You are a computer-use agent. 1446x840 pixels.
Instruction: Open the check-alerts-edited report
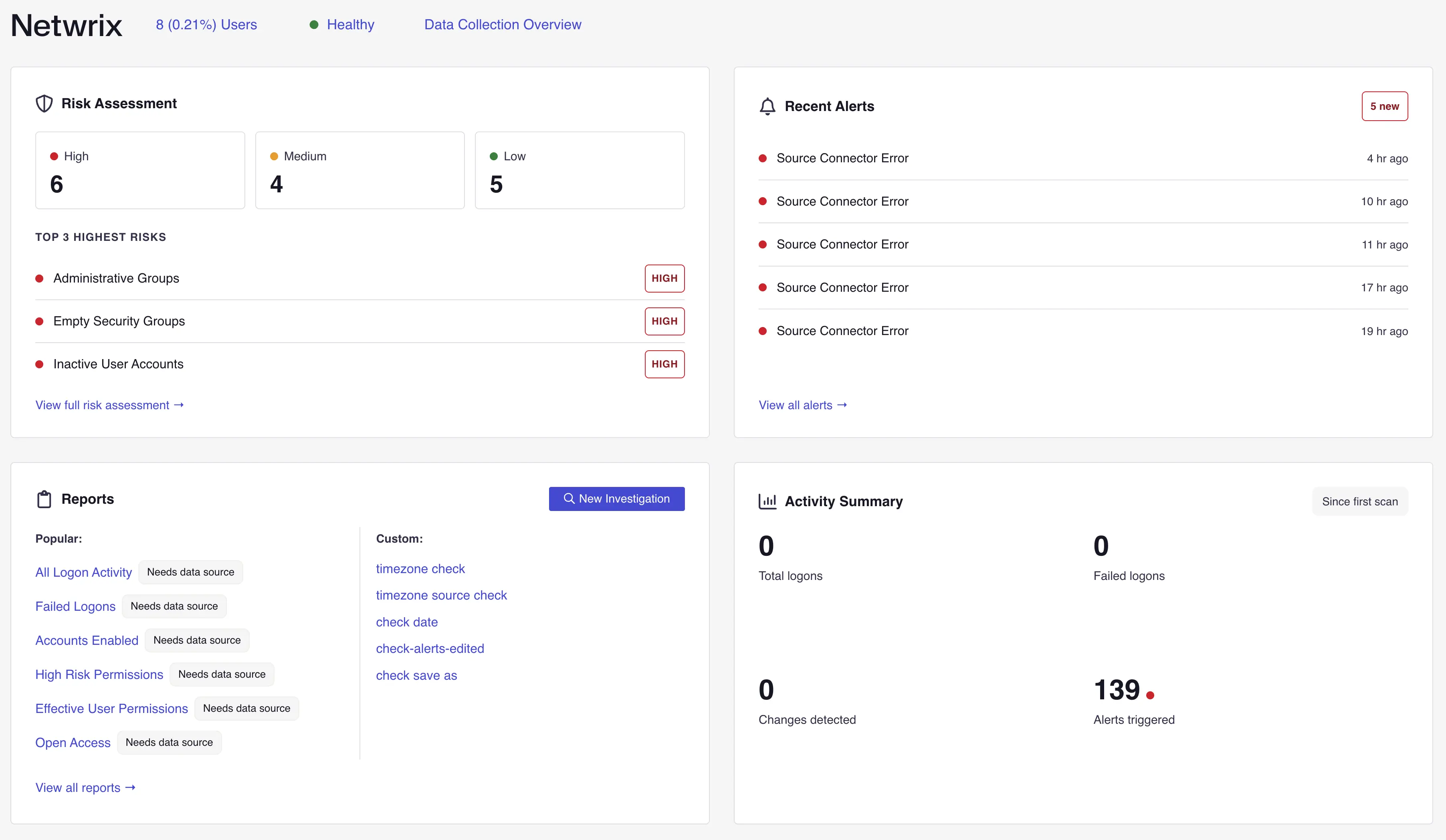(x=430, y=648)
